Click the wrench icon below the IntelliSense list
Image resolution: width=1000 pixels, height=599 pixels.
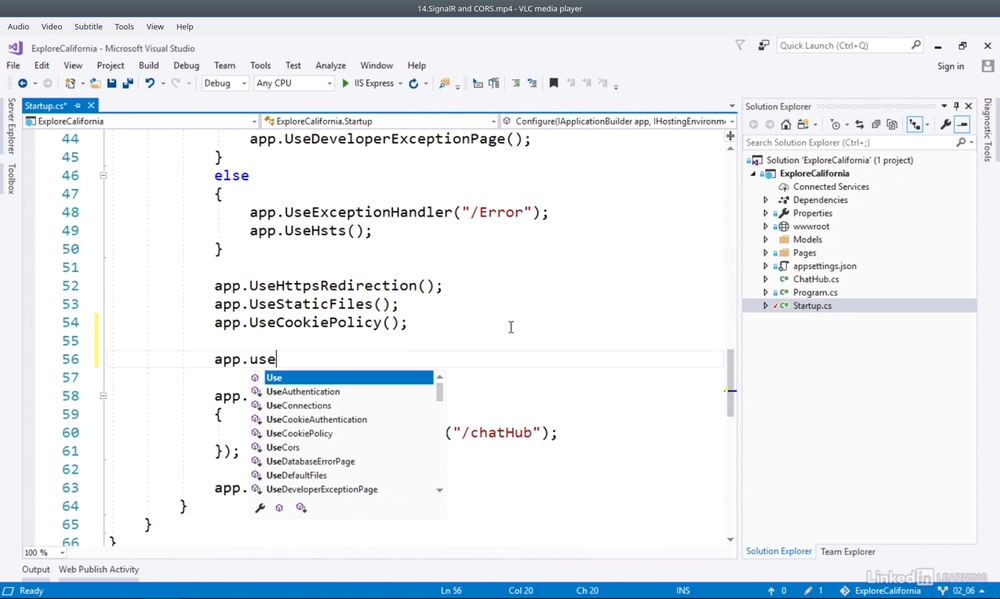(260, 508)
